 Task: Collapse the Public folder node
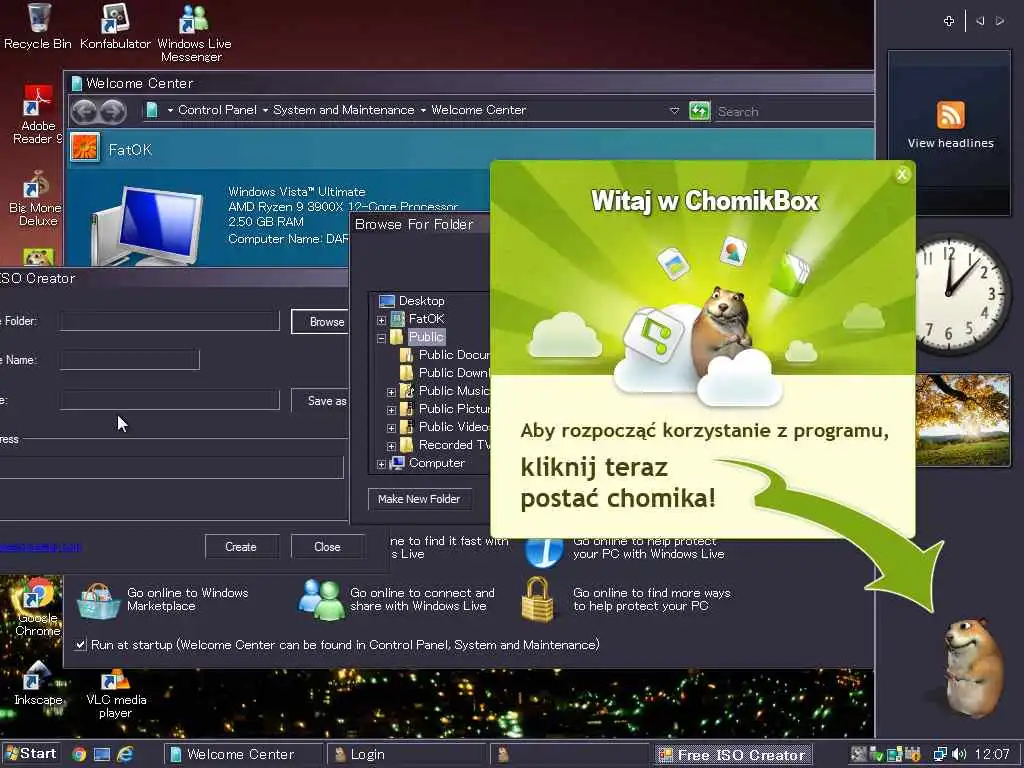point(381,338)
